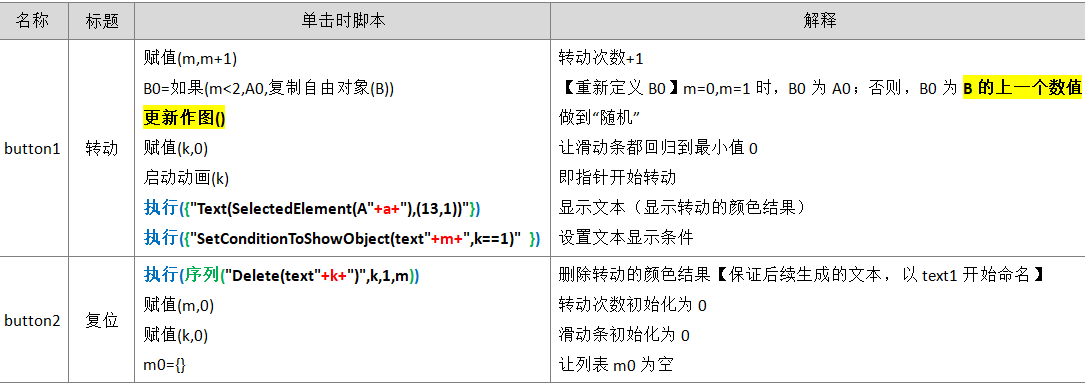Click explanation 让列表 m0 为空
The height and width of the screenshot is (385, 1085).
tap(615, 365)
